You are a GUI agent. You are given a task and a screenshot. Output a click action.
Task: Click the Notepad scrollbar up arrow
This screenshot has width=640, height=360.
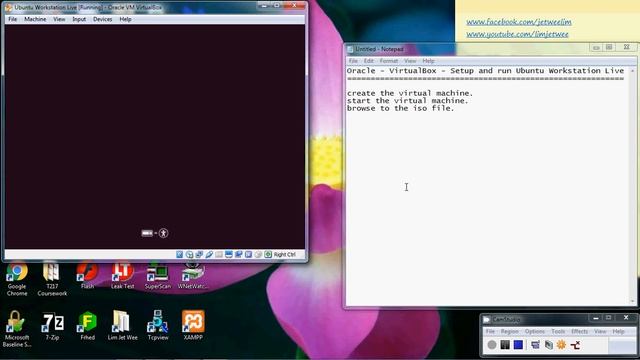[x=633, y=71]
